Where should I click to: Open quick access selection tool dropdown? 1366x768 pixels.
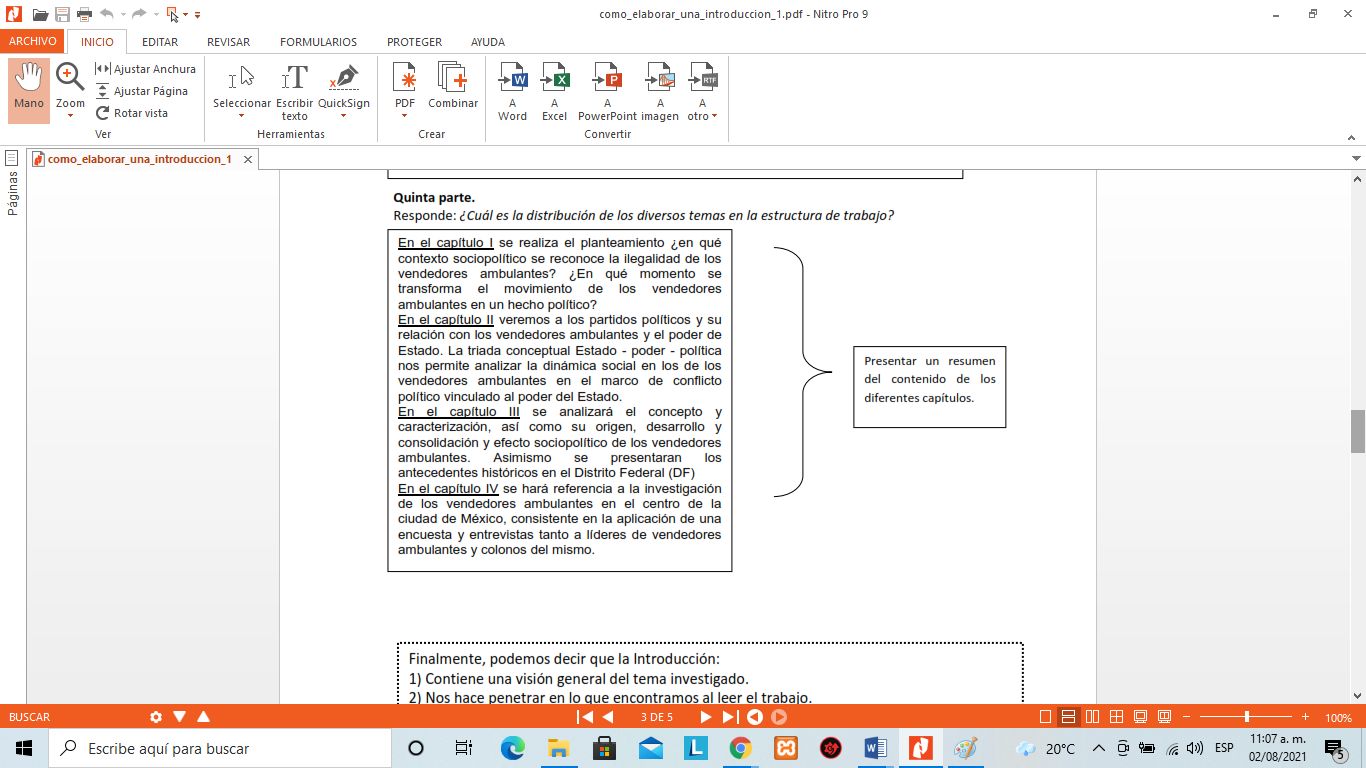coord(185,15)
